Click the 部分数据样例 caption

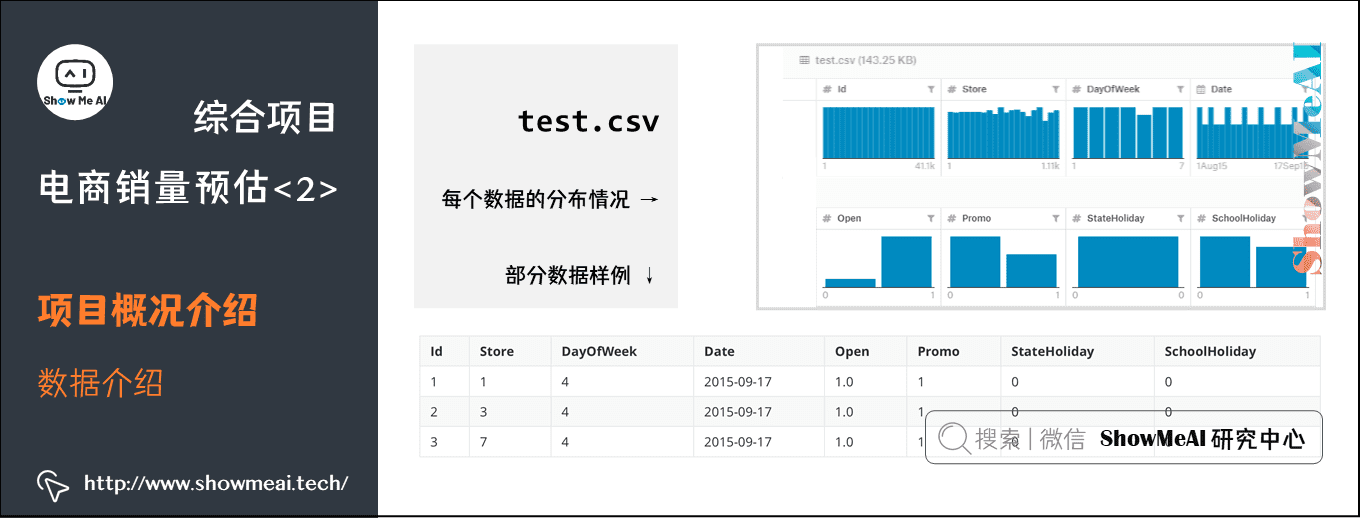[x=568, y=276]
